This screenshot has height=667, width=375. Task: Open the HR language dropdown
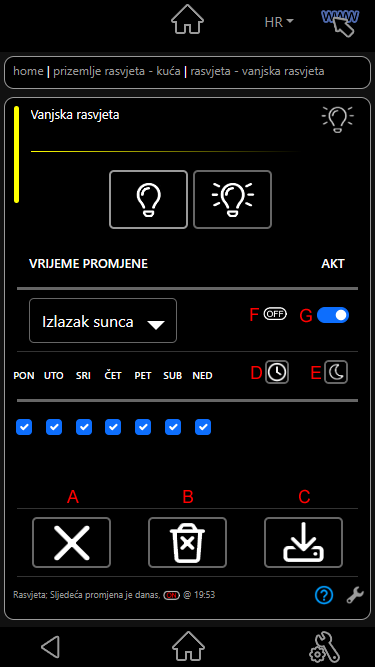(x=279, y=22)
